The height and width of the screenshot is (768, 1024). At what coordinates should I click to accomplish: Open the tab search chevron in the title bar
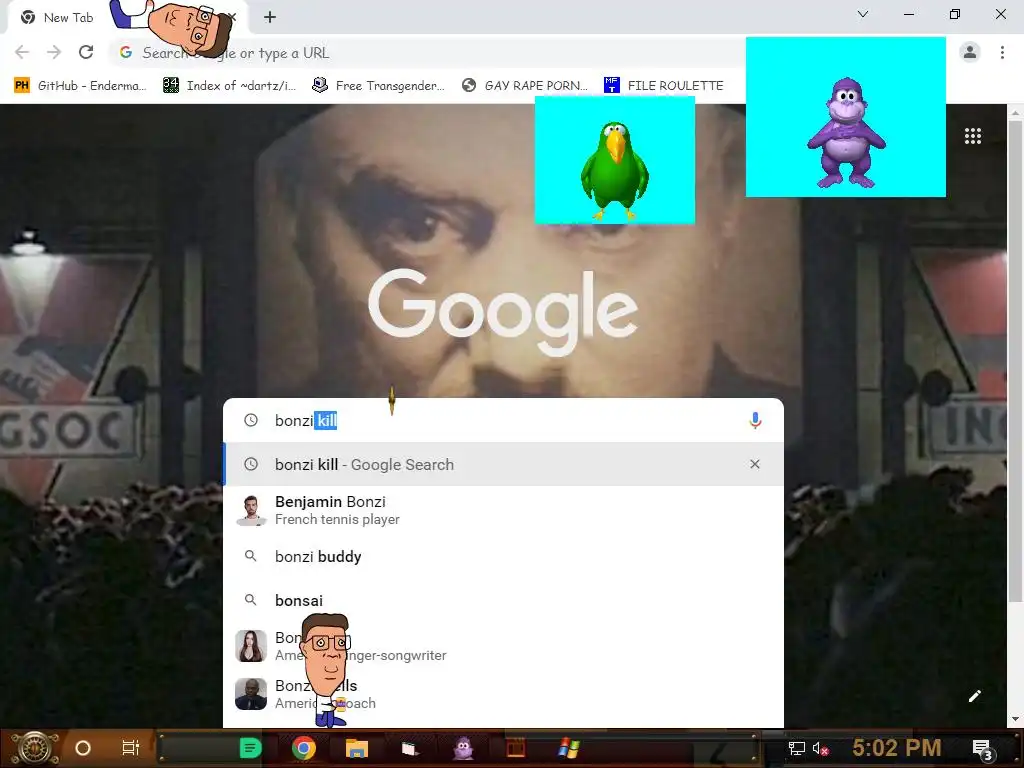tap(863, 14)
